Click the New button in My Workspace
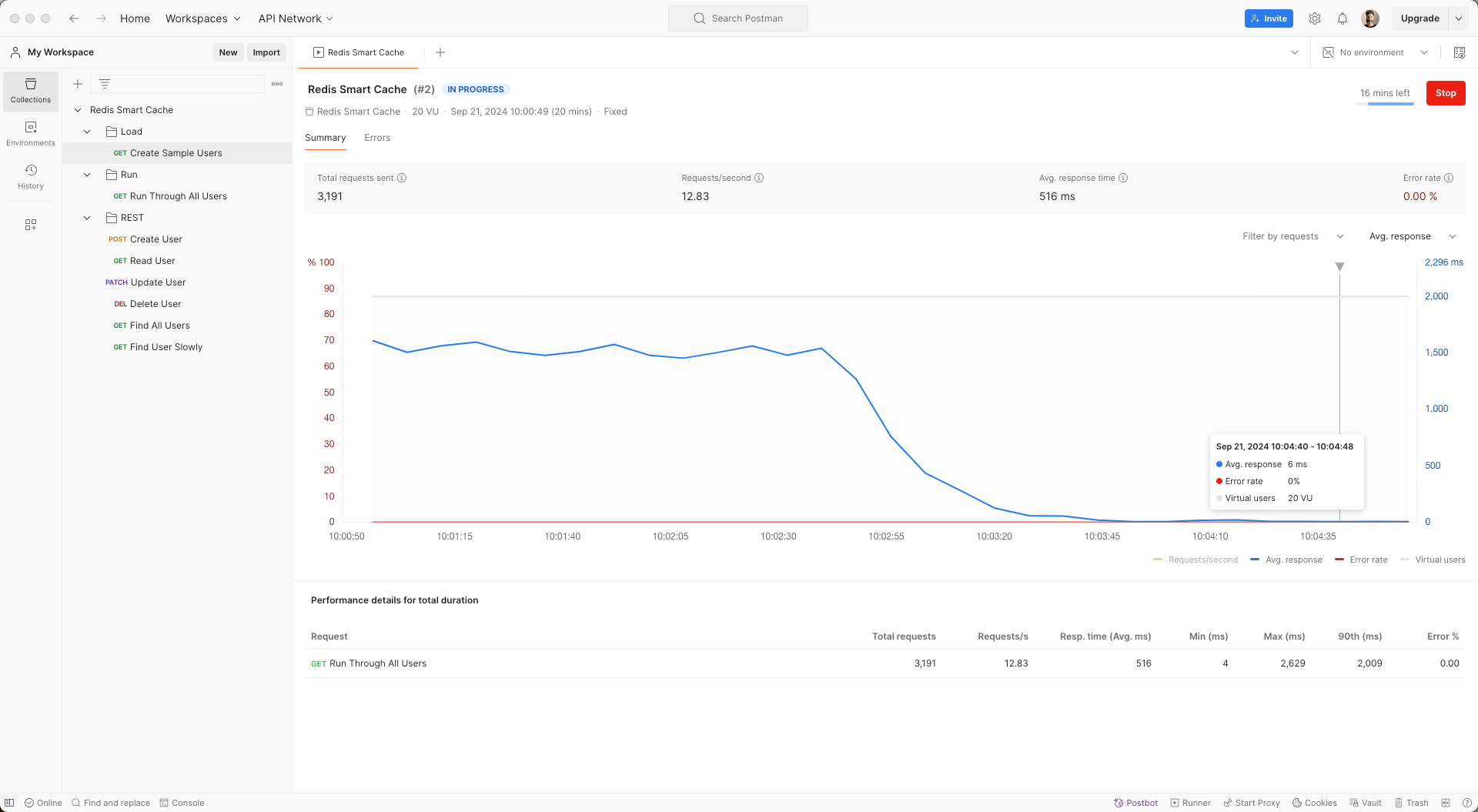 pos(228,52)
